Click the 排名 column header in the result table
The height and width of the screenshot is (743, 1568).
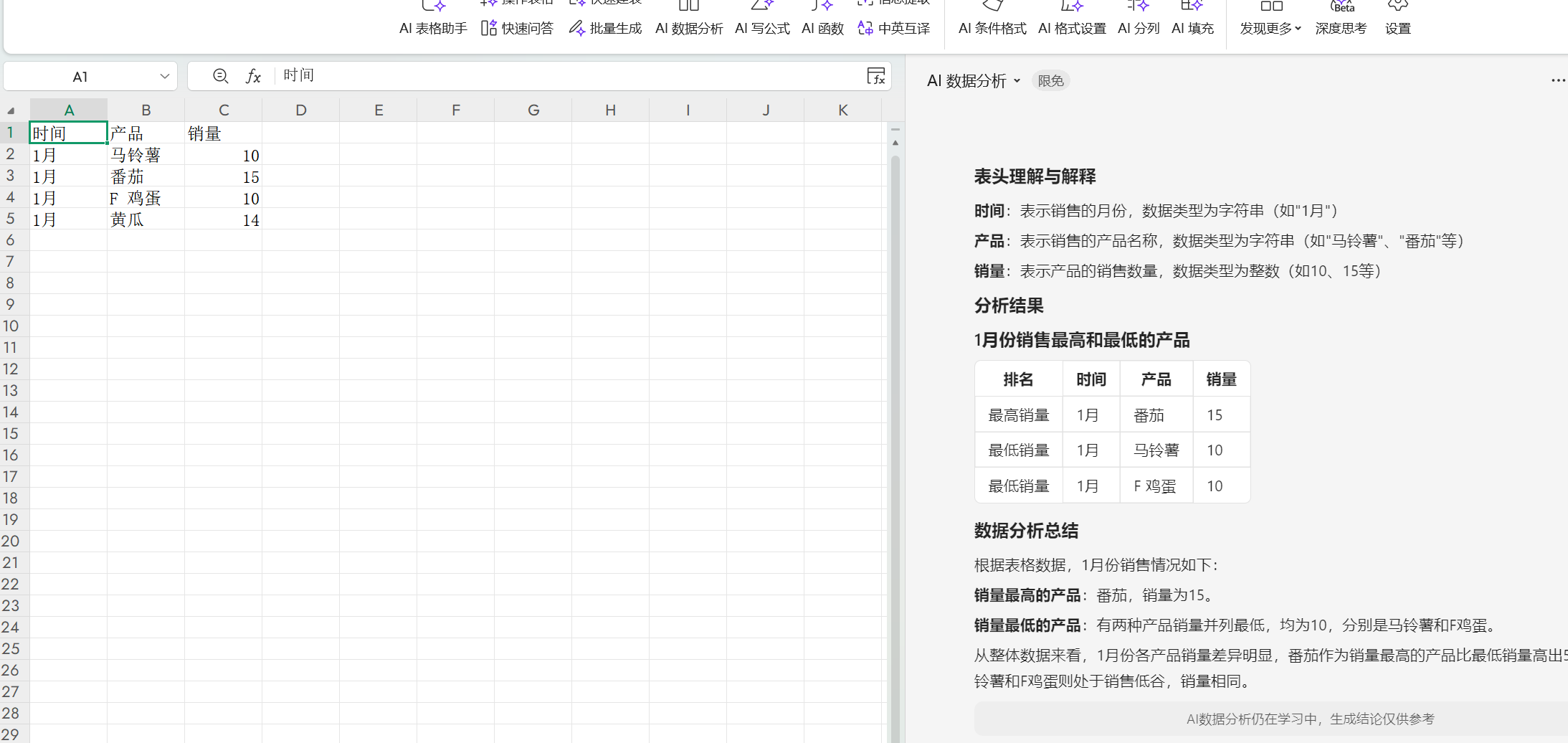(x=1018, y=379)
